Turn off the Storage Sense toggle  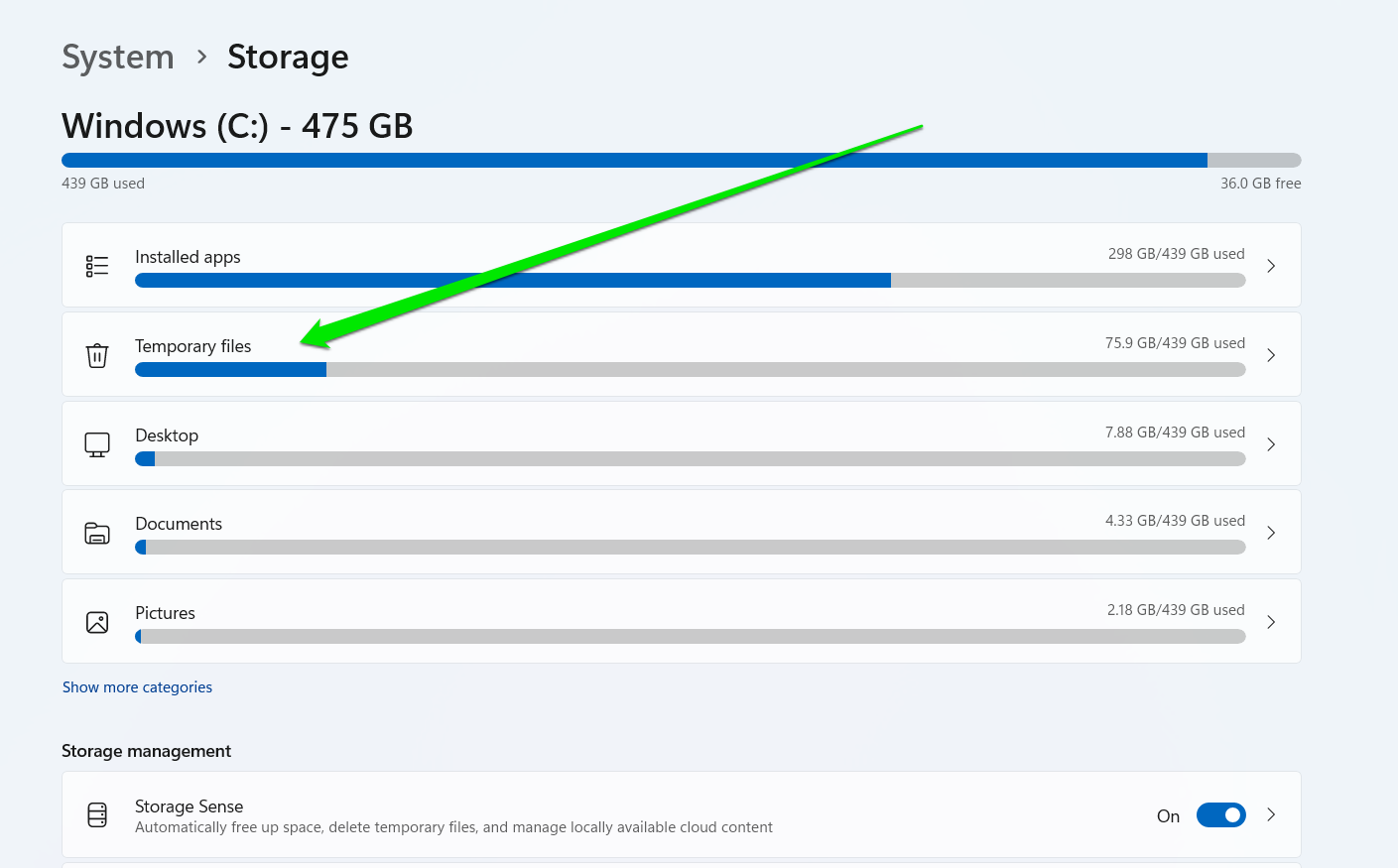1220,815
